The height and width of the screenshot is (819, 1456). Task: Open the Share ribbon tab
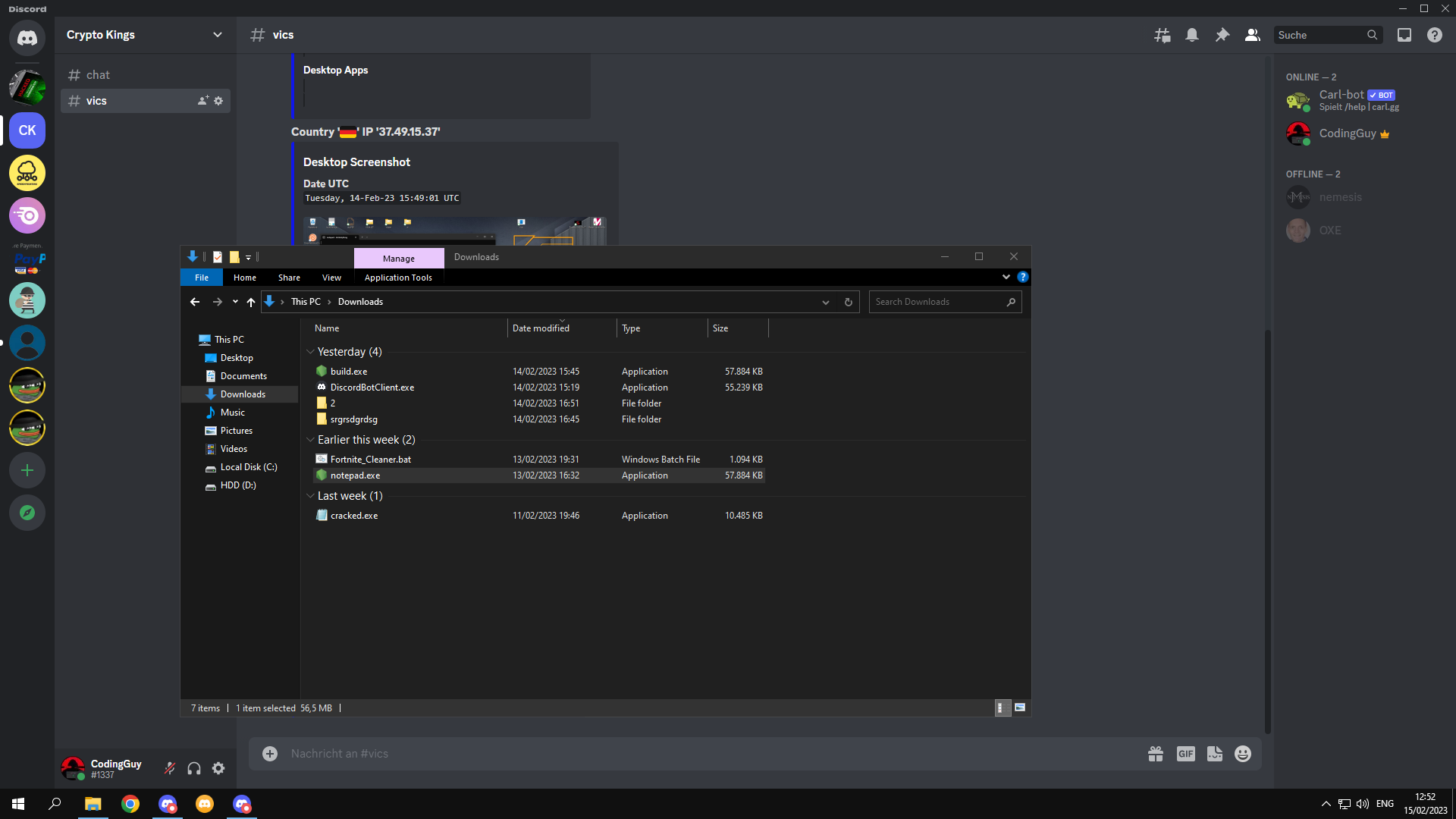[289, 278]
